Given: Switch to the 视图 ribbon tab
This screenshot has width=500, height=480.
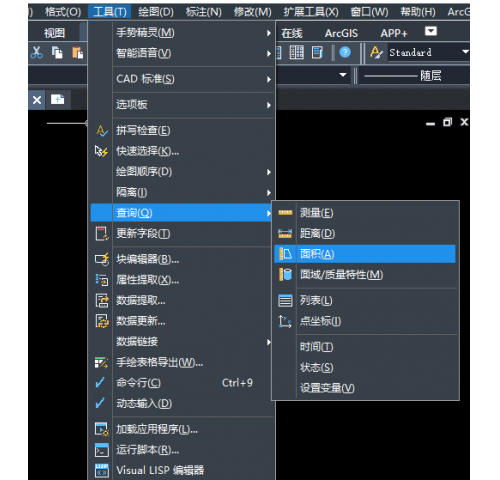Looking at the screenshot, I should [54, 33].
